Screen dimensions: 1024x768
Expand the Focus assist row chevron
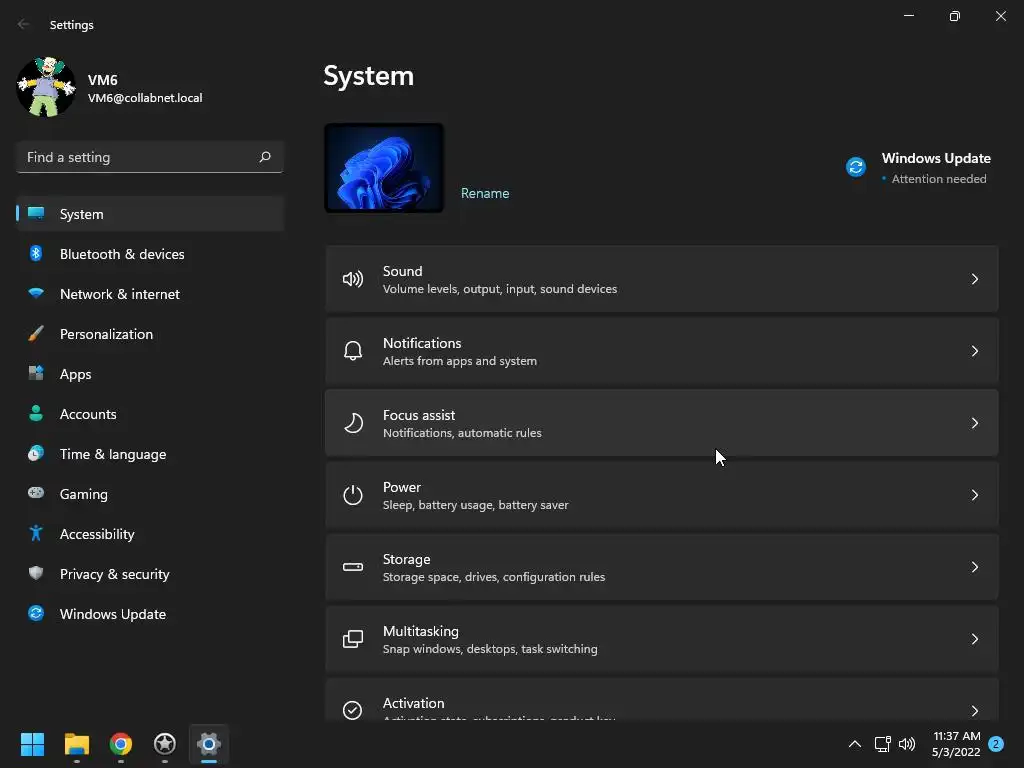click(x=974, y=423)
